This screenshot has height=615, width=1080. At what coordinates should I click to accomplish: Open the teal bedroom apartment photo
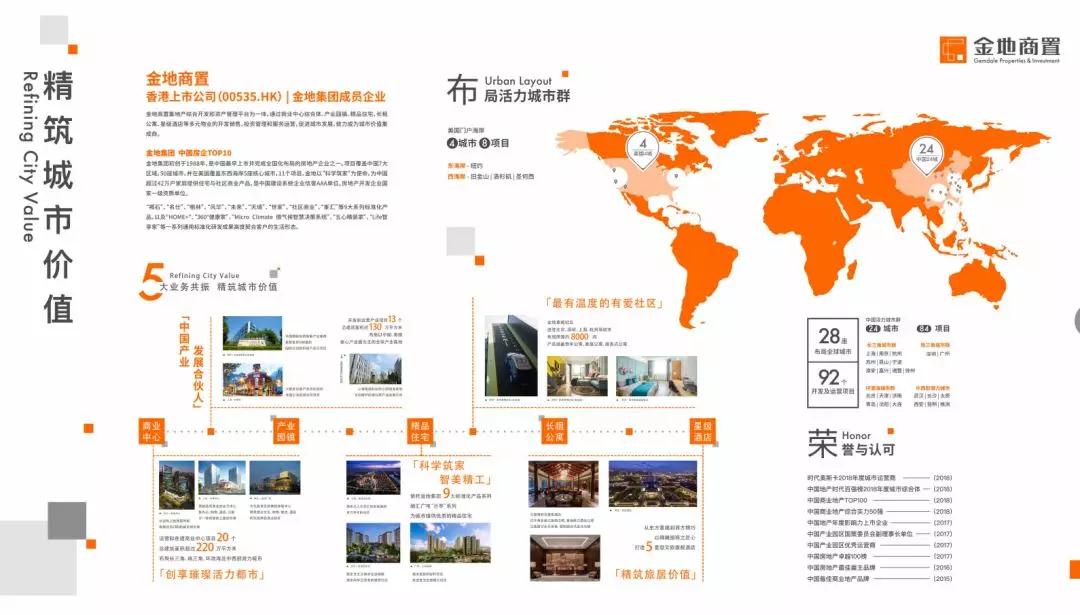tap(656, 376)
